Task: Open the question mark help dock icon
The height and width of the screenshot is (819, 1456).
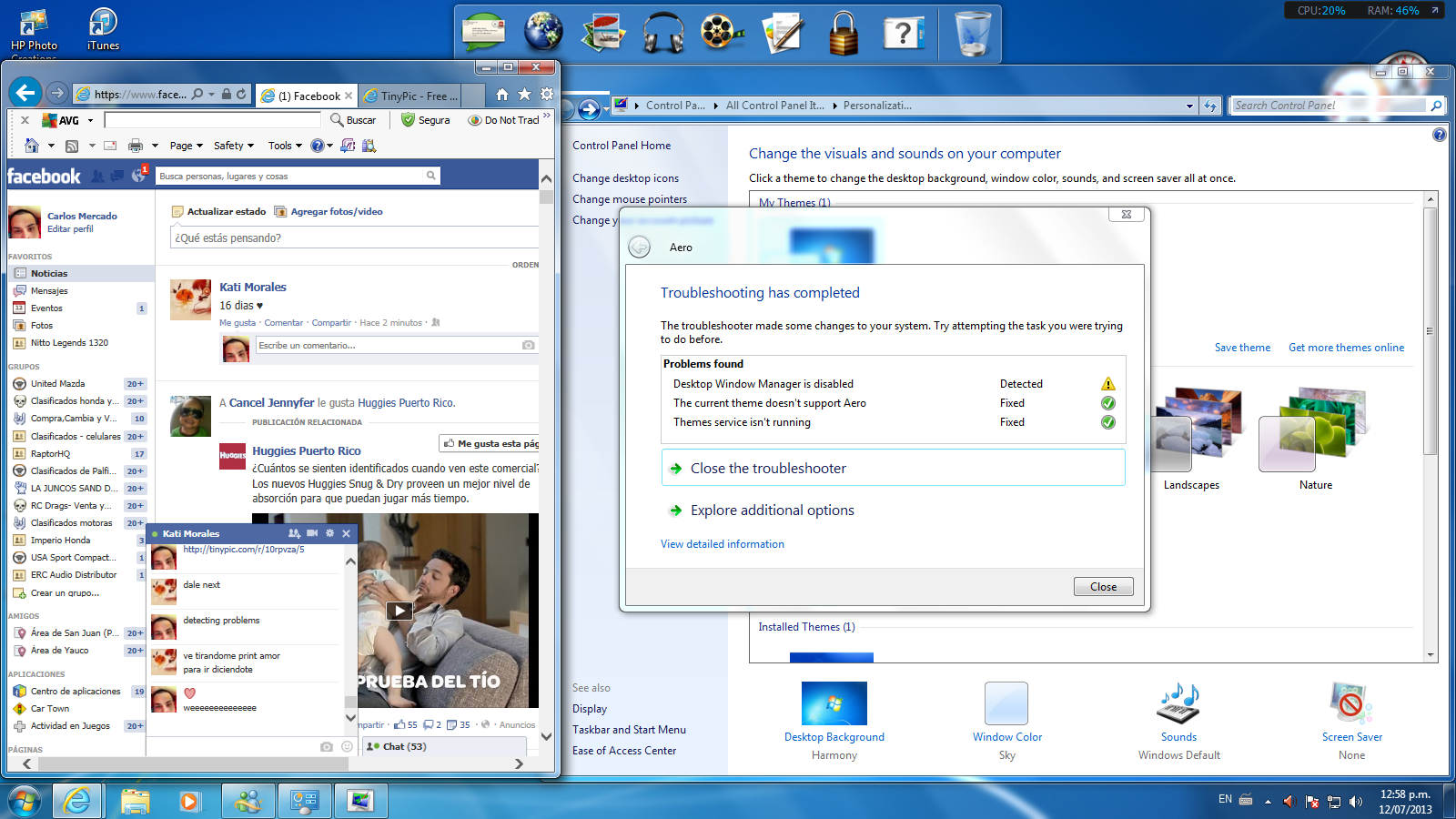Action: 903,34
